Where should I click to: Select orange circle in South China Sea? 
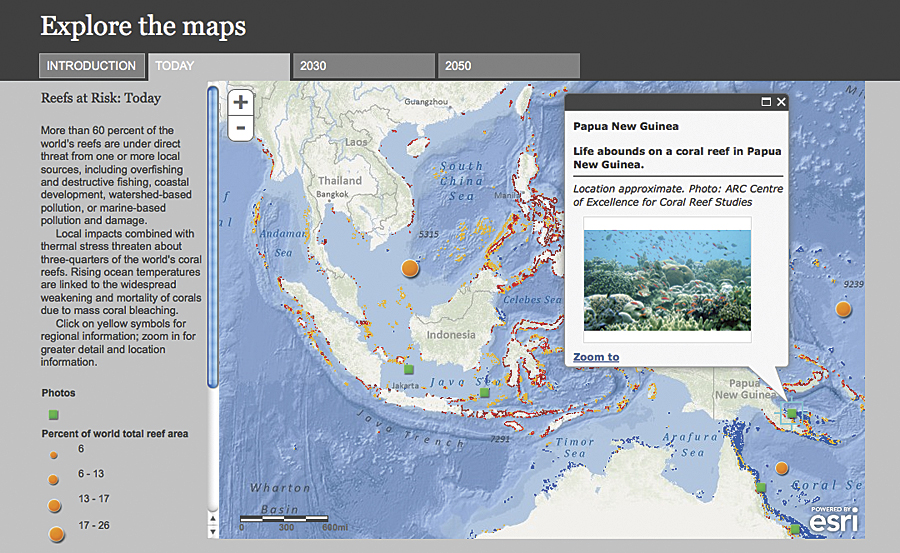tap(410, 268)
